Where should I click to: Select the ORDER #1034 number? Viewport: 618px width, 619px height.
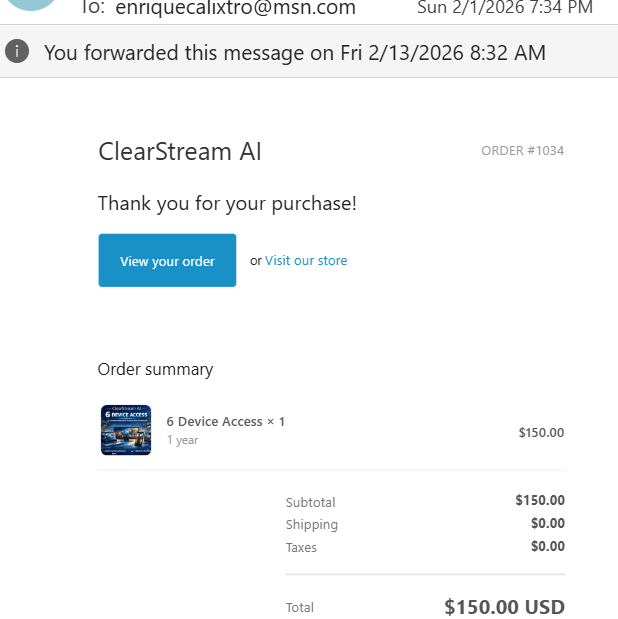pyautogui.click(x=522, y=151)
